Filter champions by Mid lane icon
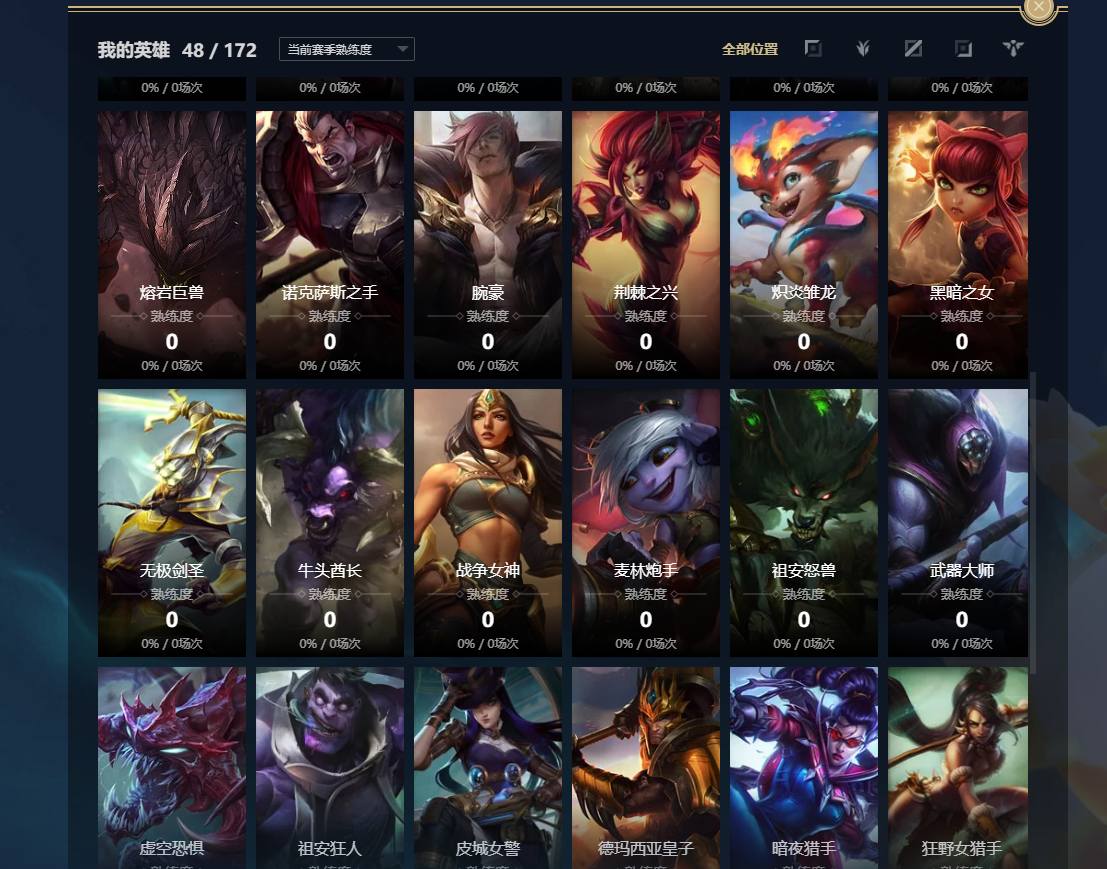This screenshot has width=1107, height=869. 913,49
